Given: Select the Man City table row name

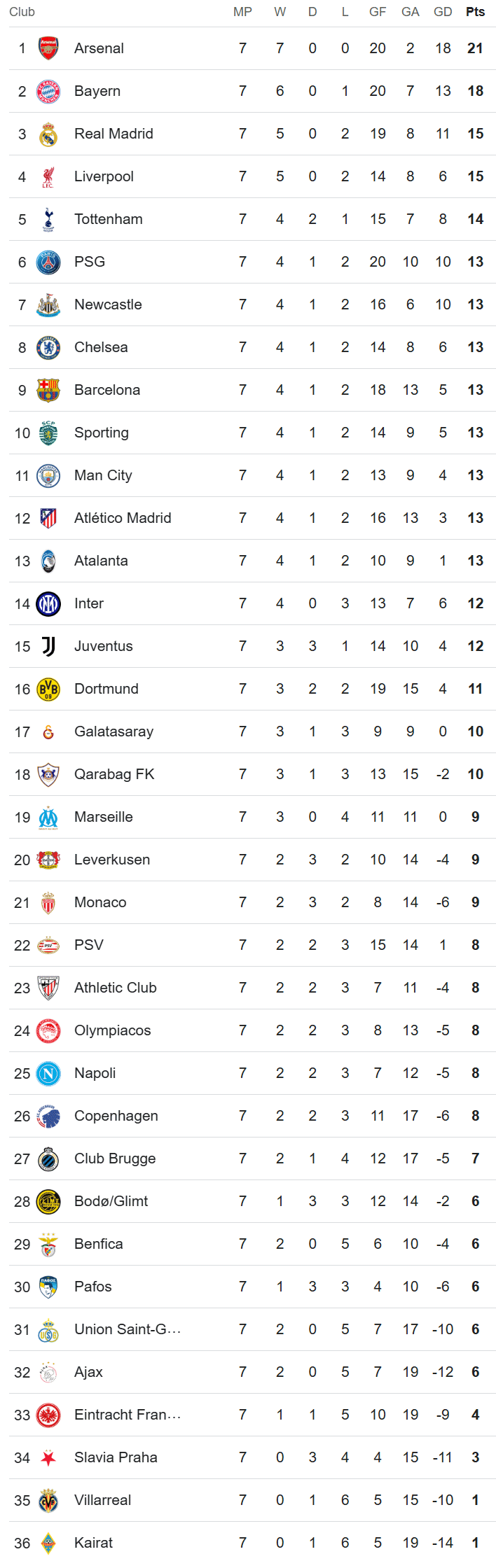Looking at the screenshot, I should (103, 475).
